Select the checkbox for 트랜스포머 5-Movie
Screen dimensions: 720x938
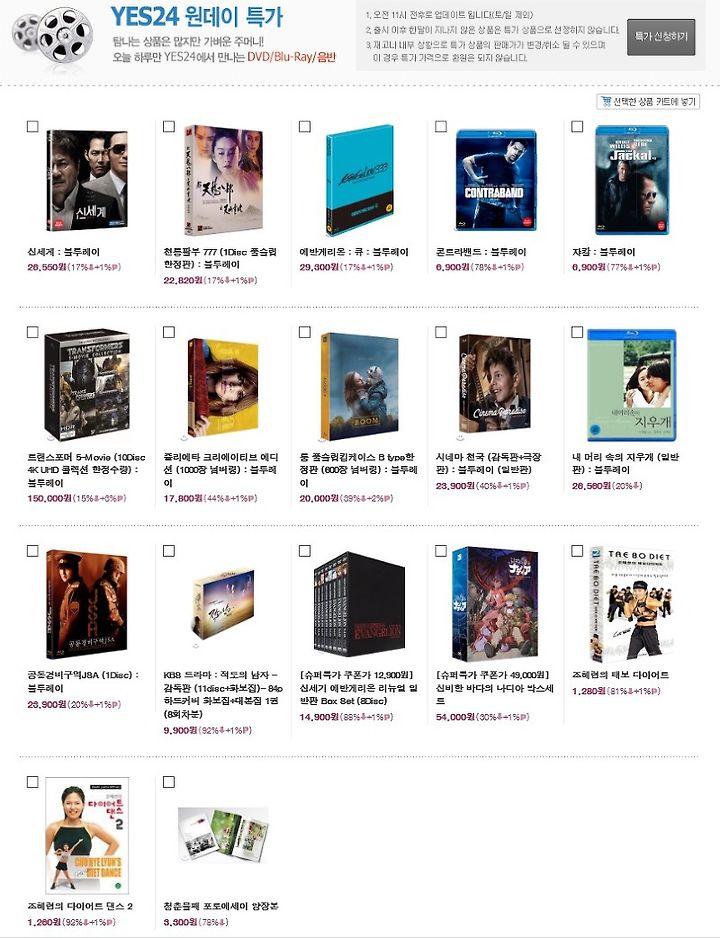pos(33,332)
